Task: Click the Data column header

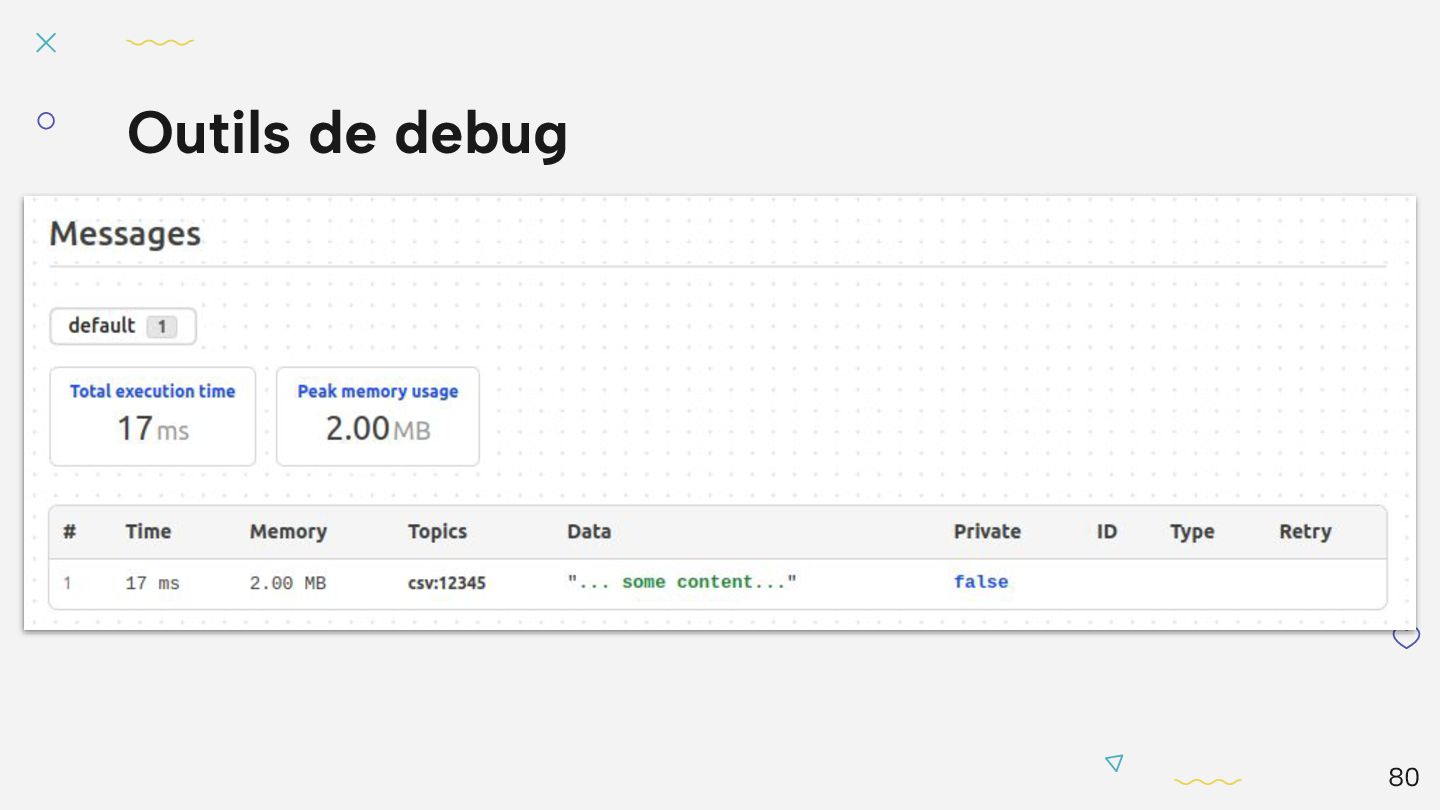Action: click(589, 532)
